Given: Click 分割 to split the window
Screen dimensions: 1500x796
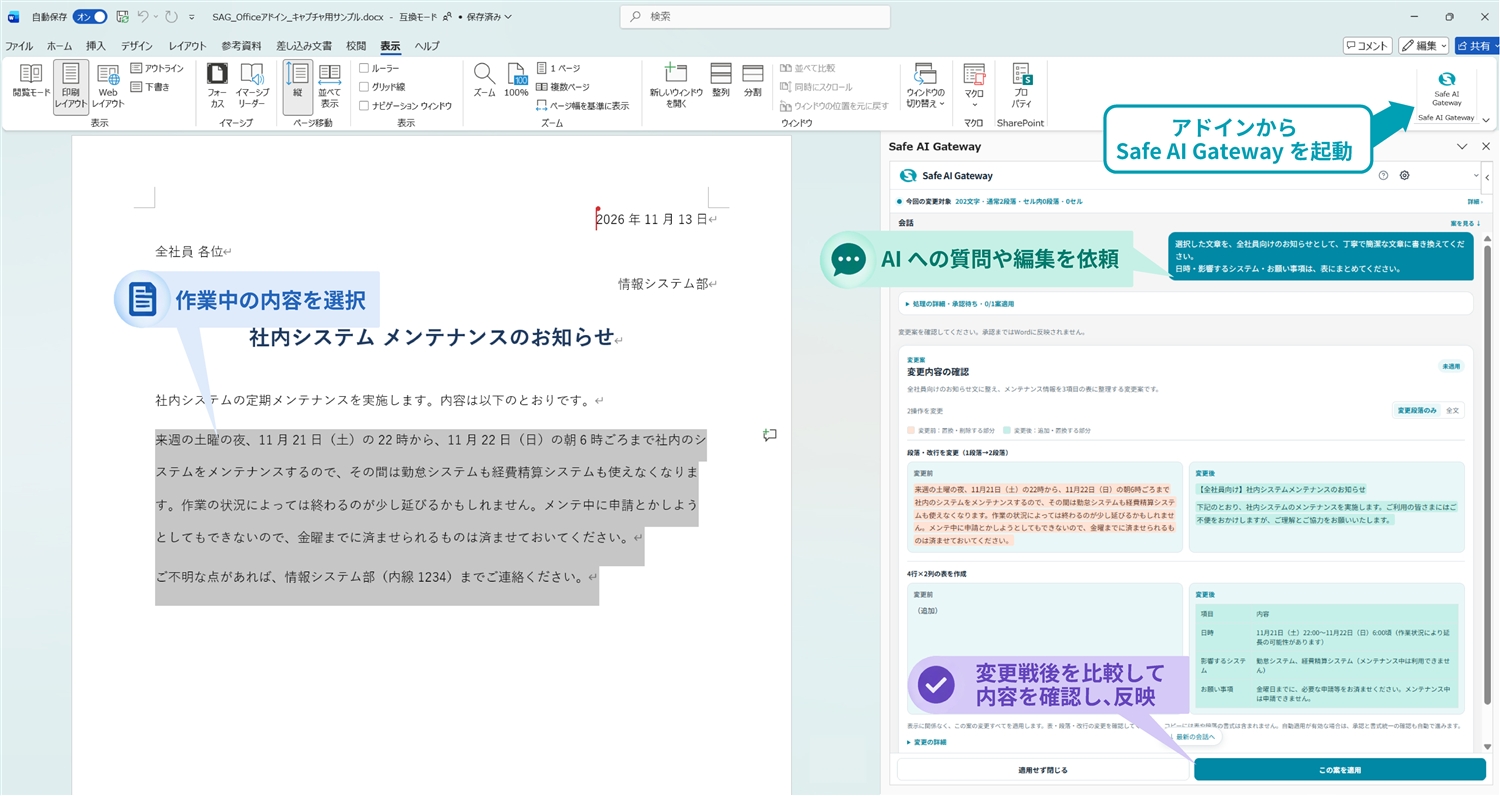Looking at the screenshot, I should point(752,81).
